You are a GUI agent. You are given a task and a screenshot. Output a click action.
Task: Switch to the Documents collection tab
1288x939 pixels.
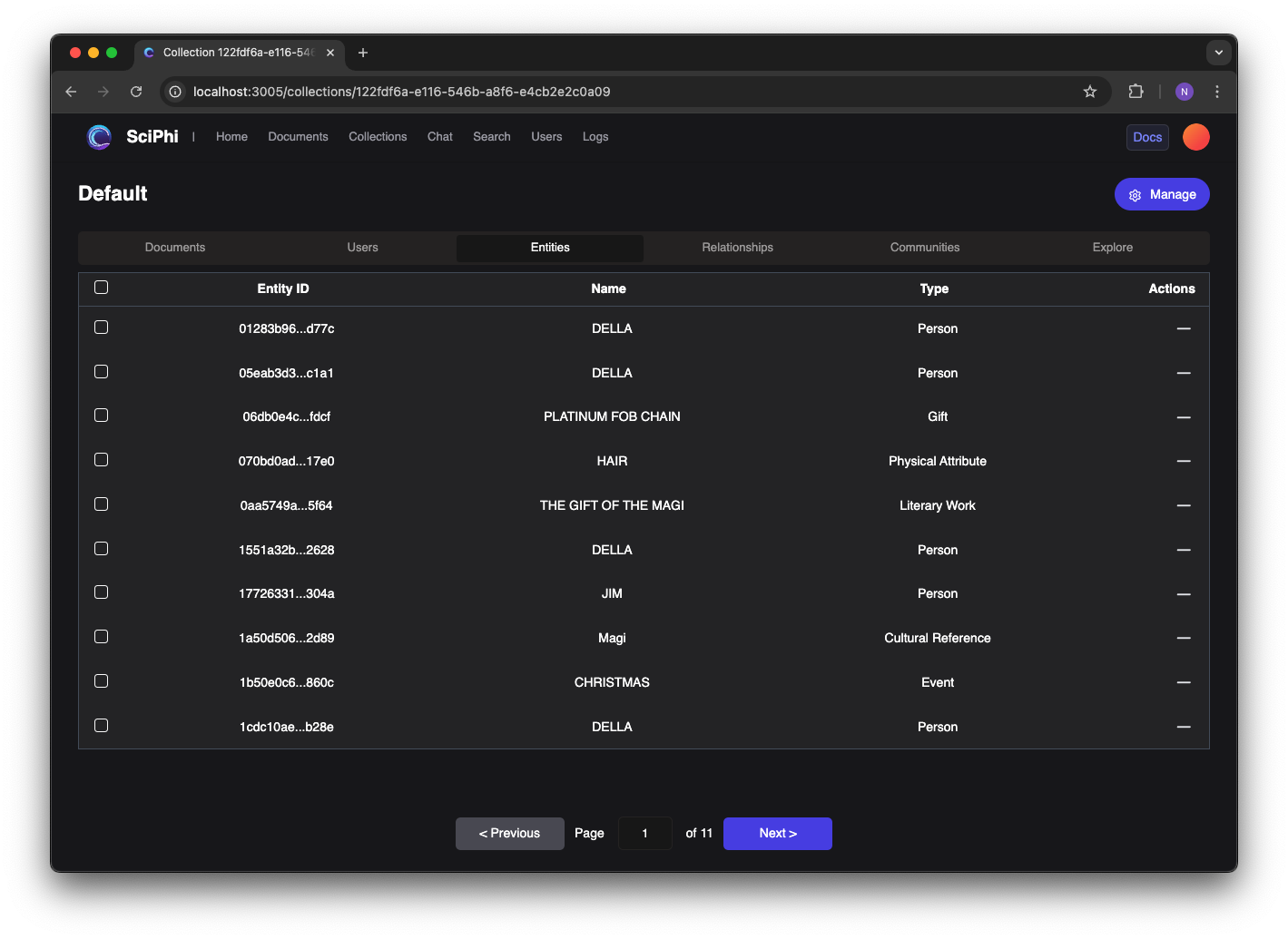[x=175, y=248]
